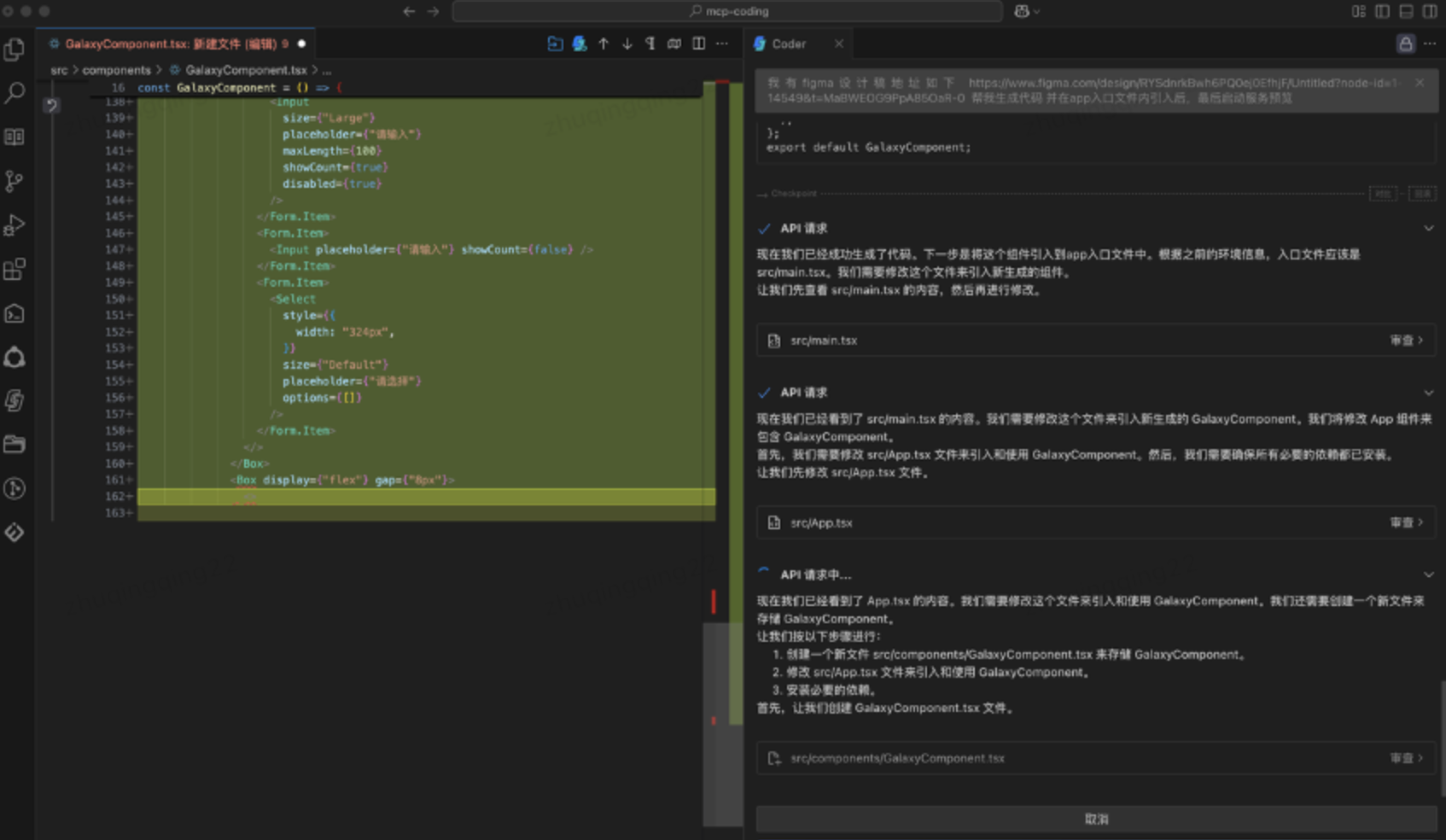
Task: Collapse the second API 请求 section above src/App.tsx
Action: [x=1428, y=393]
